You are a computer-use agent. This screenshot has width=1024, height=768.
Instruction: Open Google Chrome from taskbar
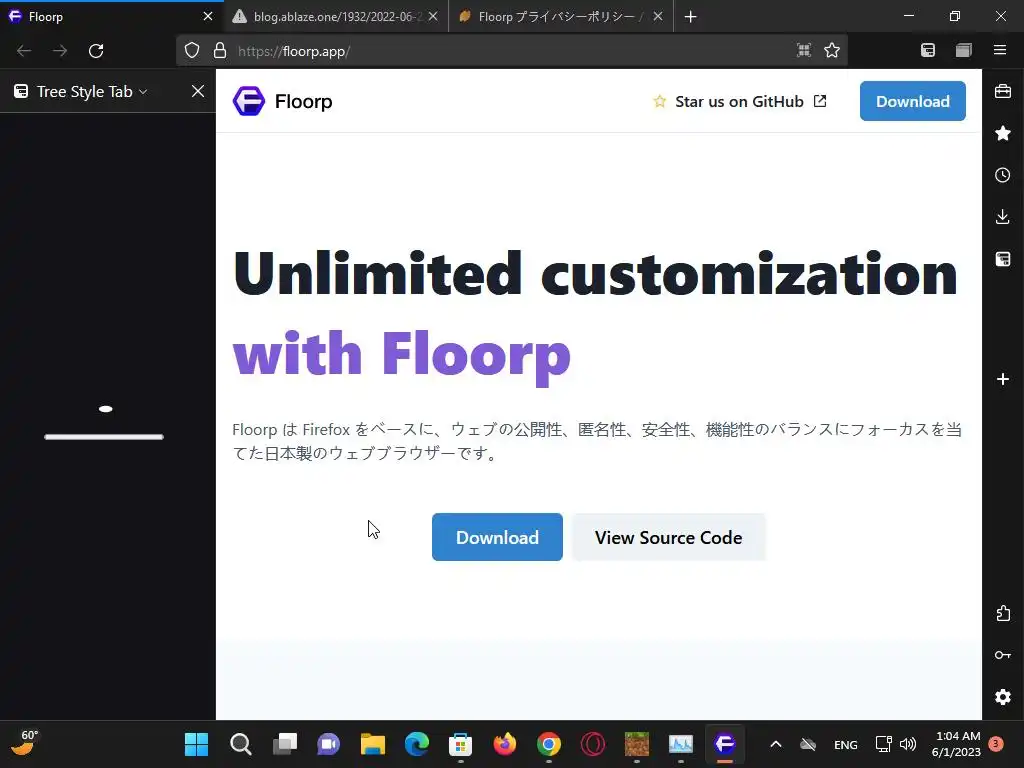549,744
